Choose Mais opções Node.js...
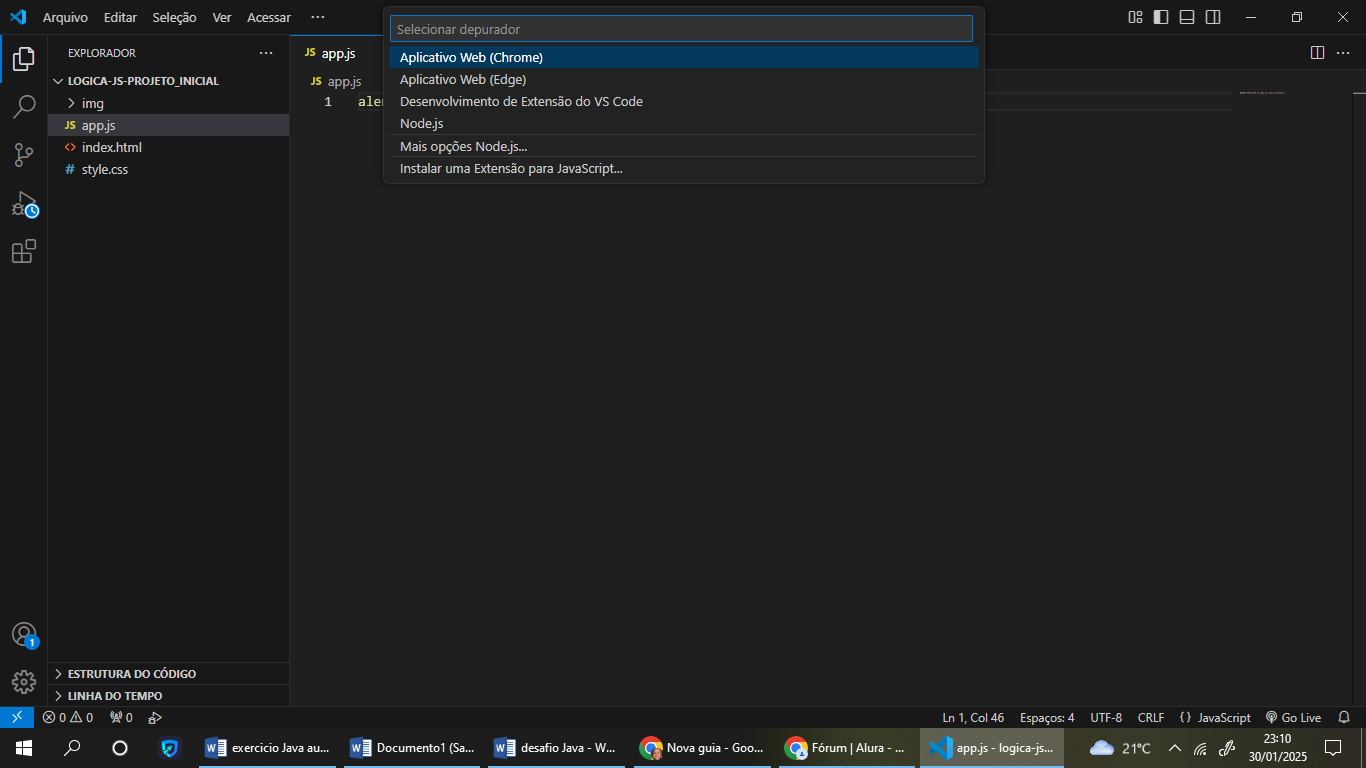The image size is (1366, 768). point(684,146)
